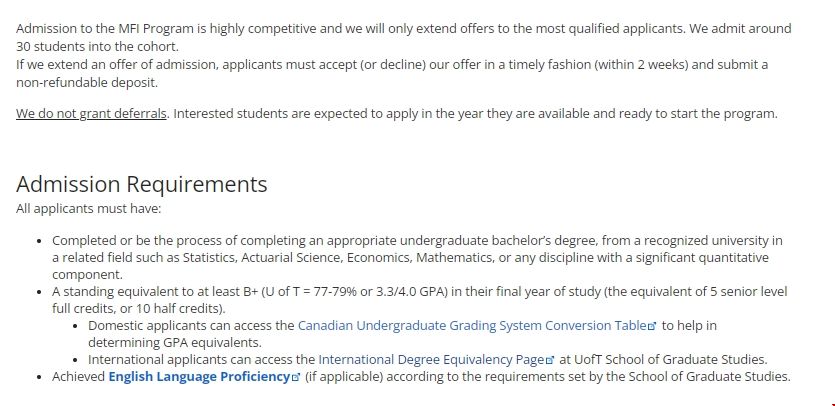Follow the English Language Proficiency link
The image size is (835, 406).
tap(198, 377)
